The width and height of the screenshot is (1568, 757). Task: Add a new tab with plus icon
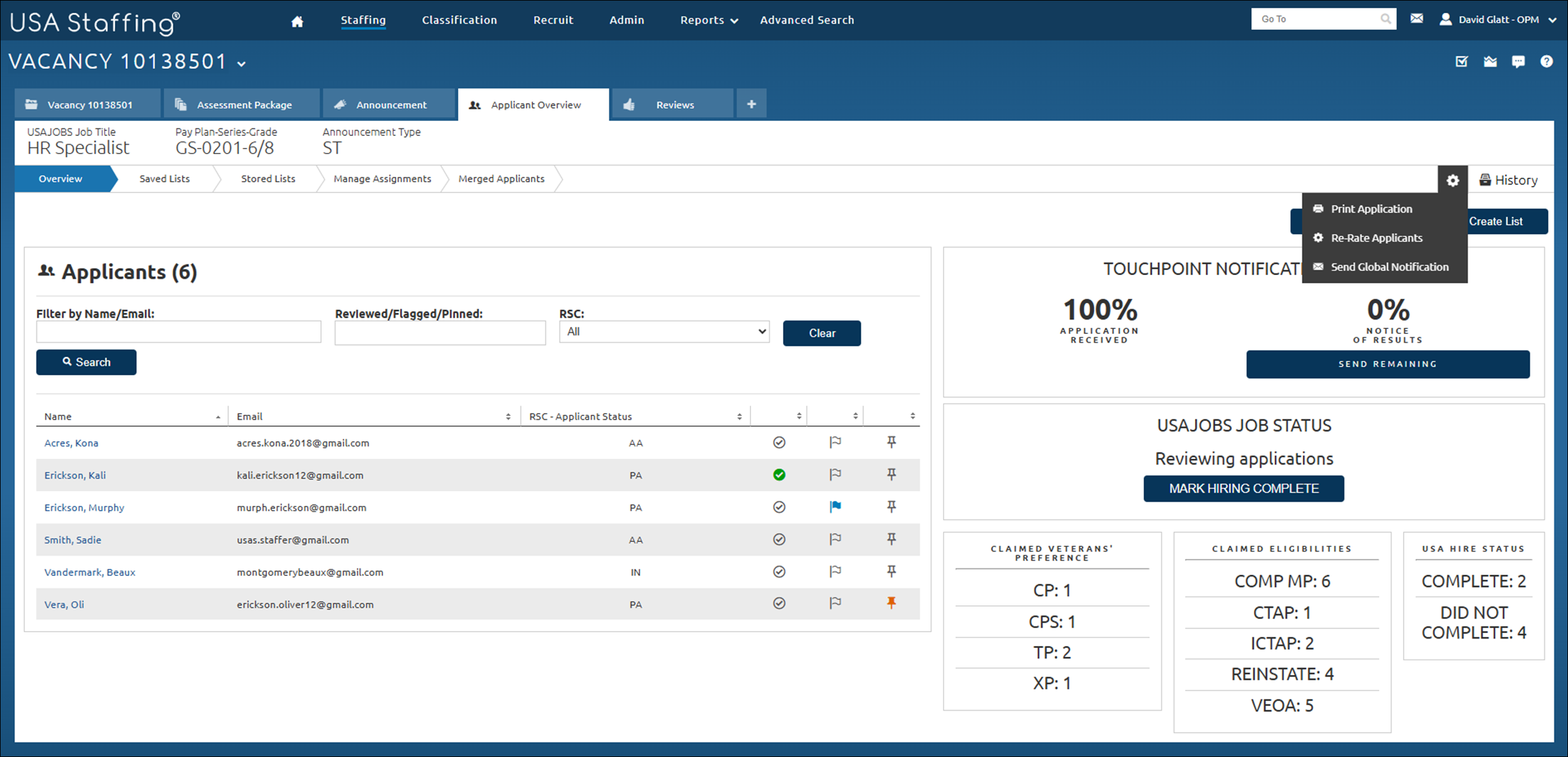click(x=751, y=104)
